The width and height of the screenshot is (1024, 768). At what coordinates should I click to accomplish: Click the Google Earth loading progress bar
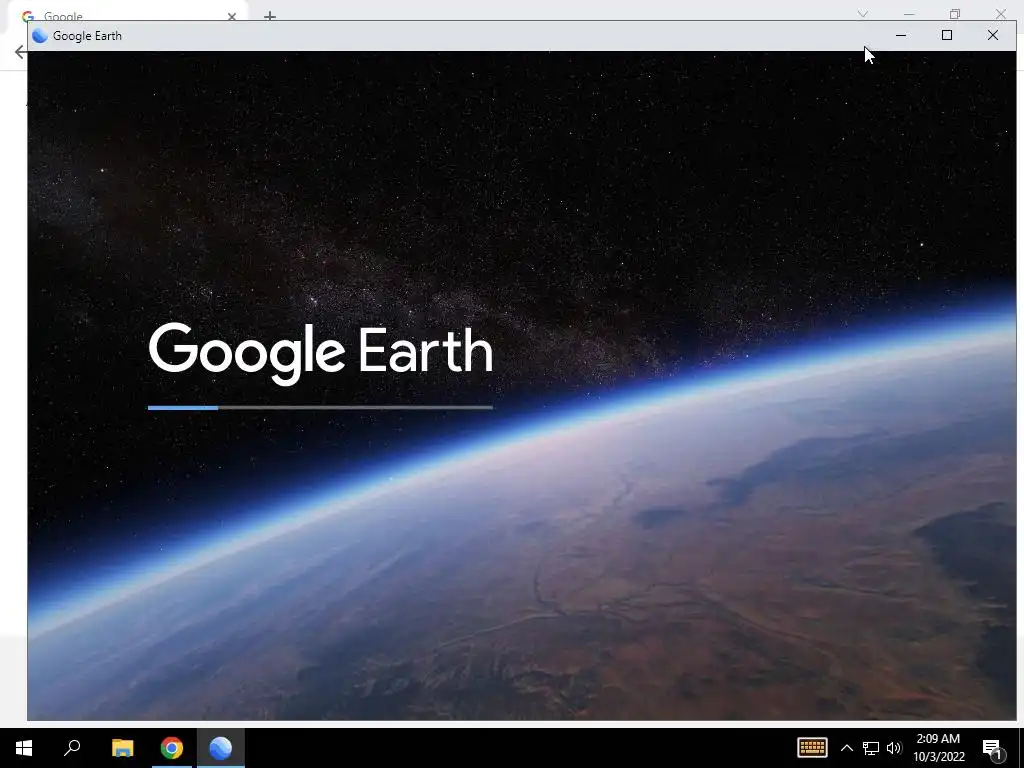pyautogui.click(x=320, y=408)
